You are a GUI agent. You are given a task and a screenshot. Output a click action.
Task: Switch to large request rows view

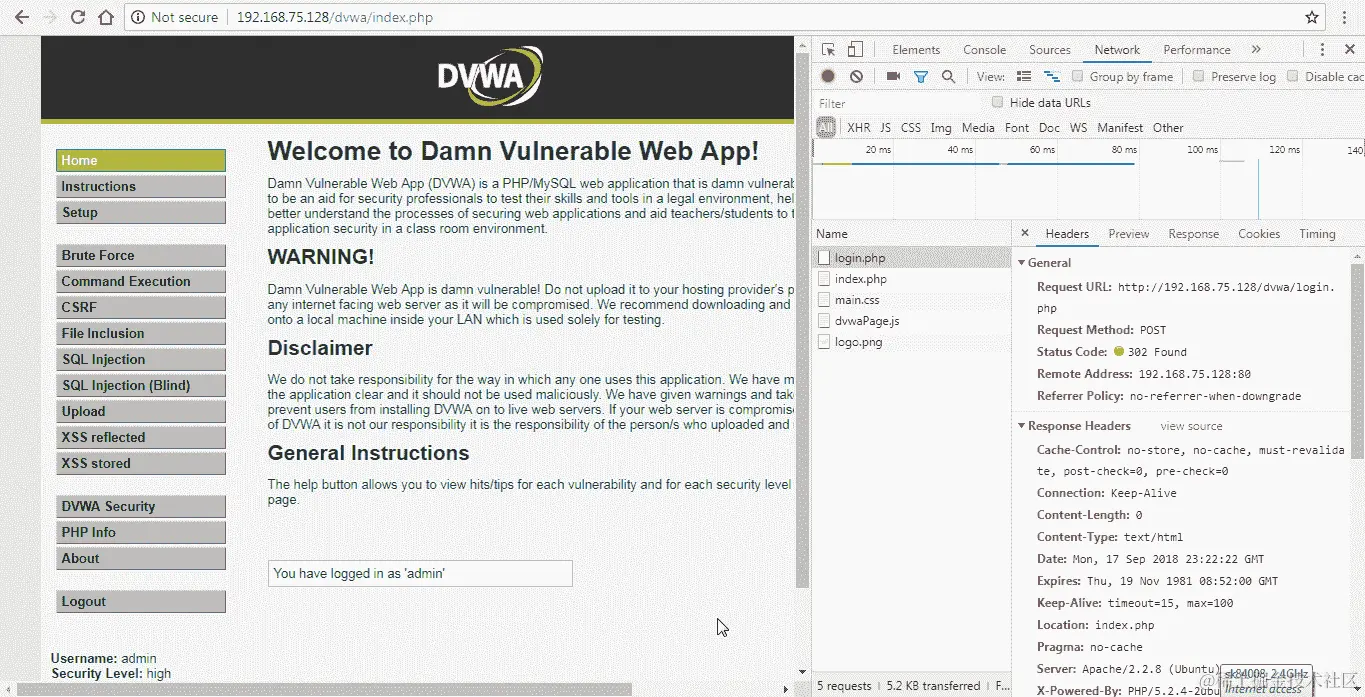click(1023, 76)
